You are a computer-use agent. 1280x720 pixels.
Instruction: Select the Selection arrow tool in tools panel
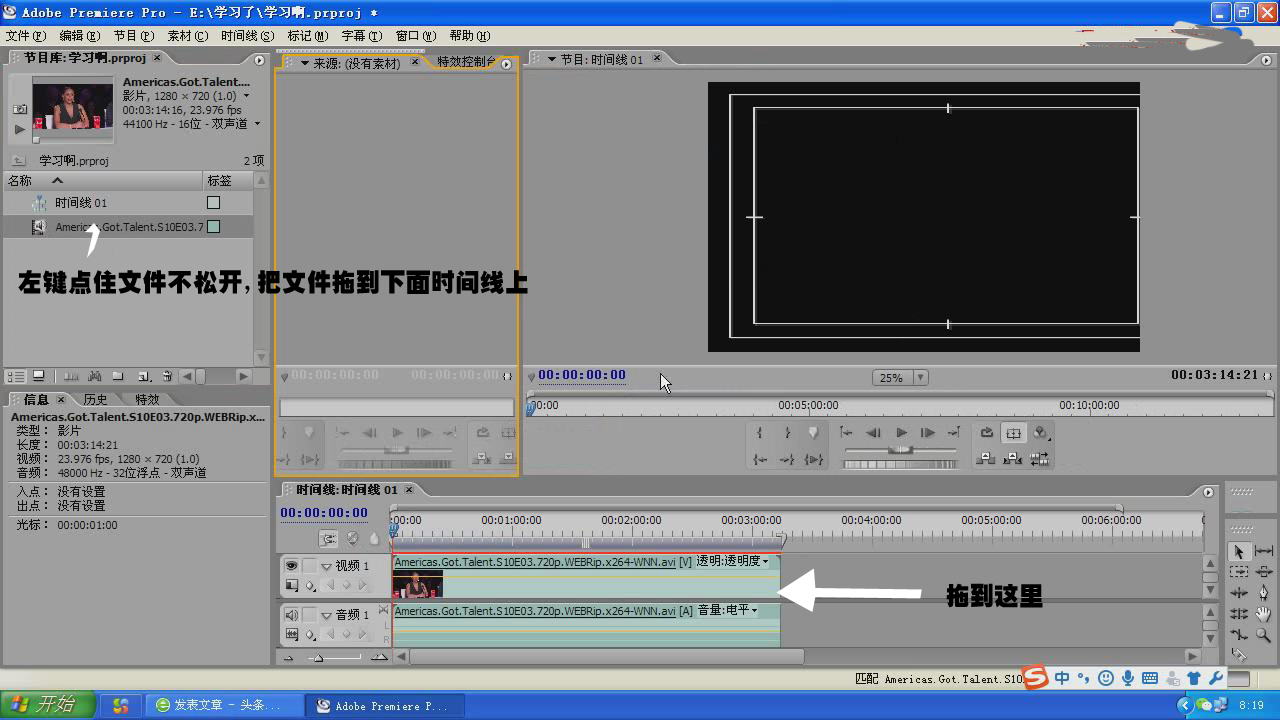1239,551
